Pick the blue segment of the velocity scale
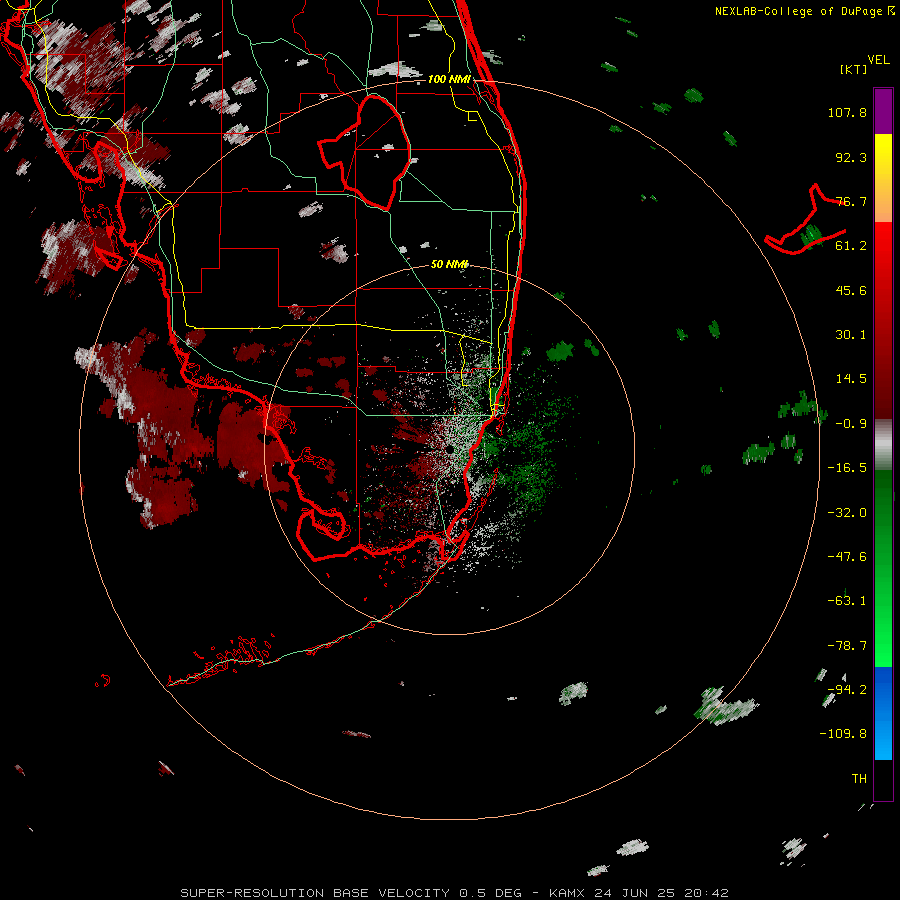 [883, 713]
